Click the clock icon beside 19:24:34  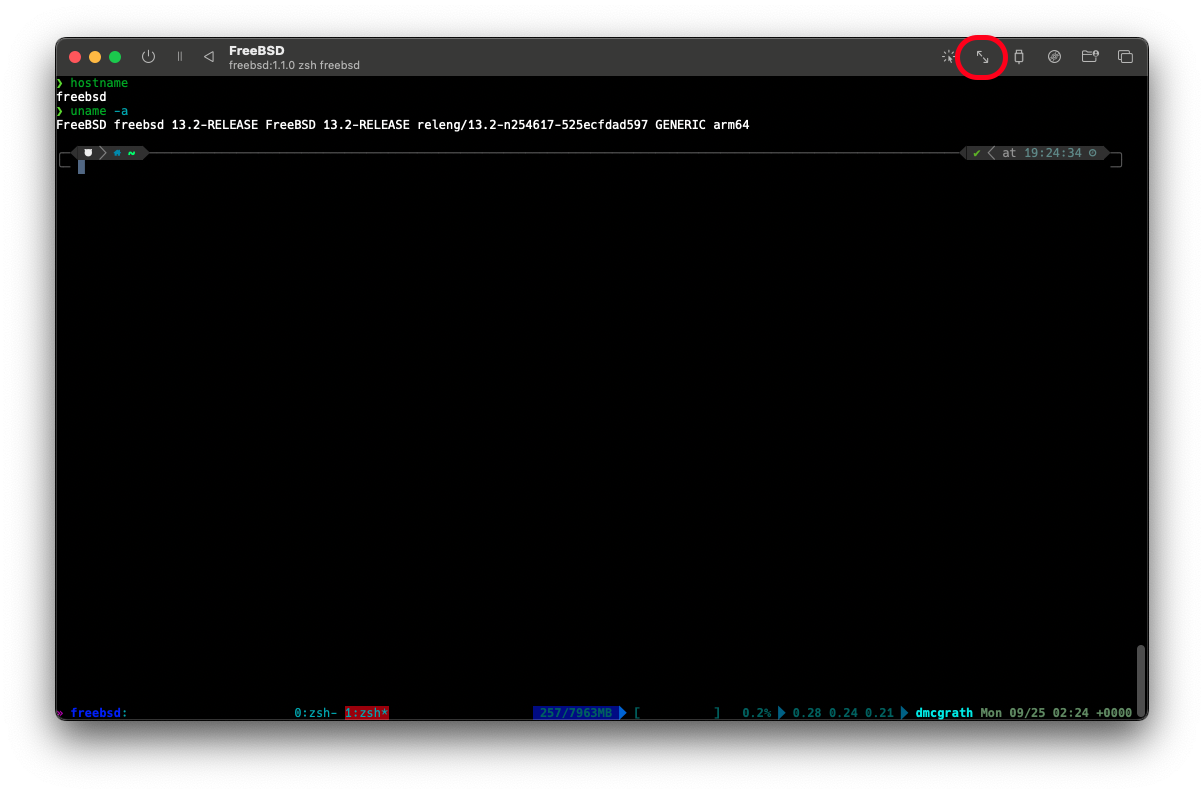click(x=1092, y=153)
